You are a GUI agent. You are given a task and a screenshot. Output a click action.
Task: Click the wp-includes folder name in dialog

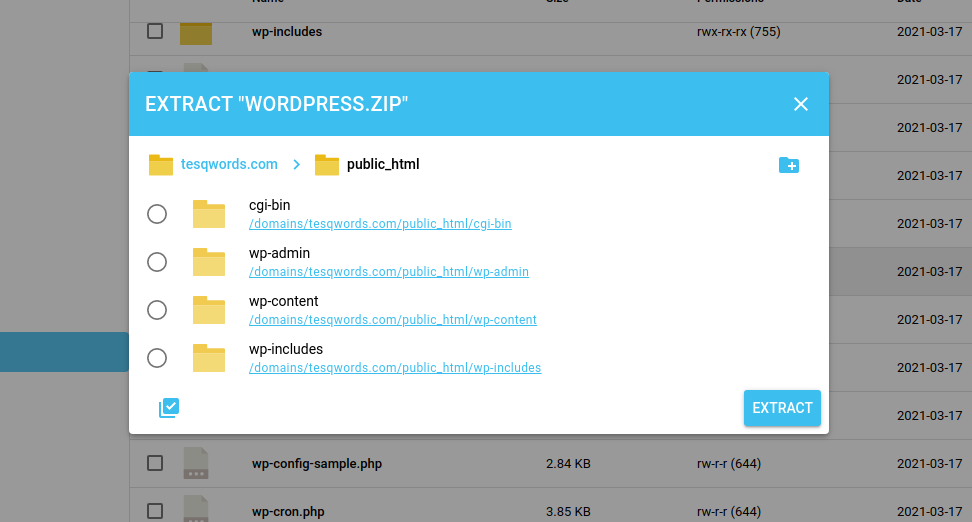tap(286, 349)
